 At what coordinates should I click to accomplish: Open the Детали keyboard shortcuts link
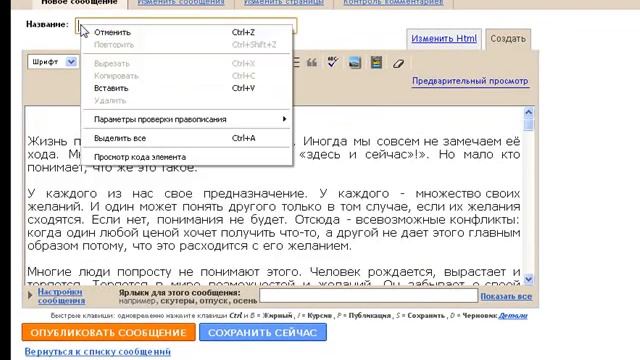click(x=513, y=316)
